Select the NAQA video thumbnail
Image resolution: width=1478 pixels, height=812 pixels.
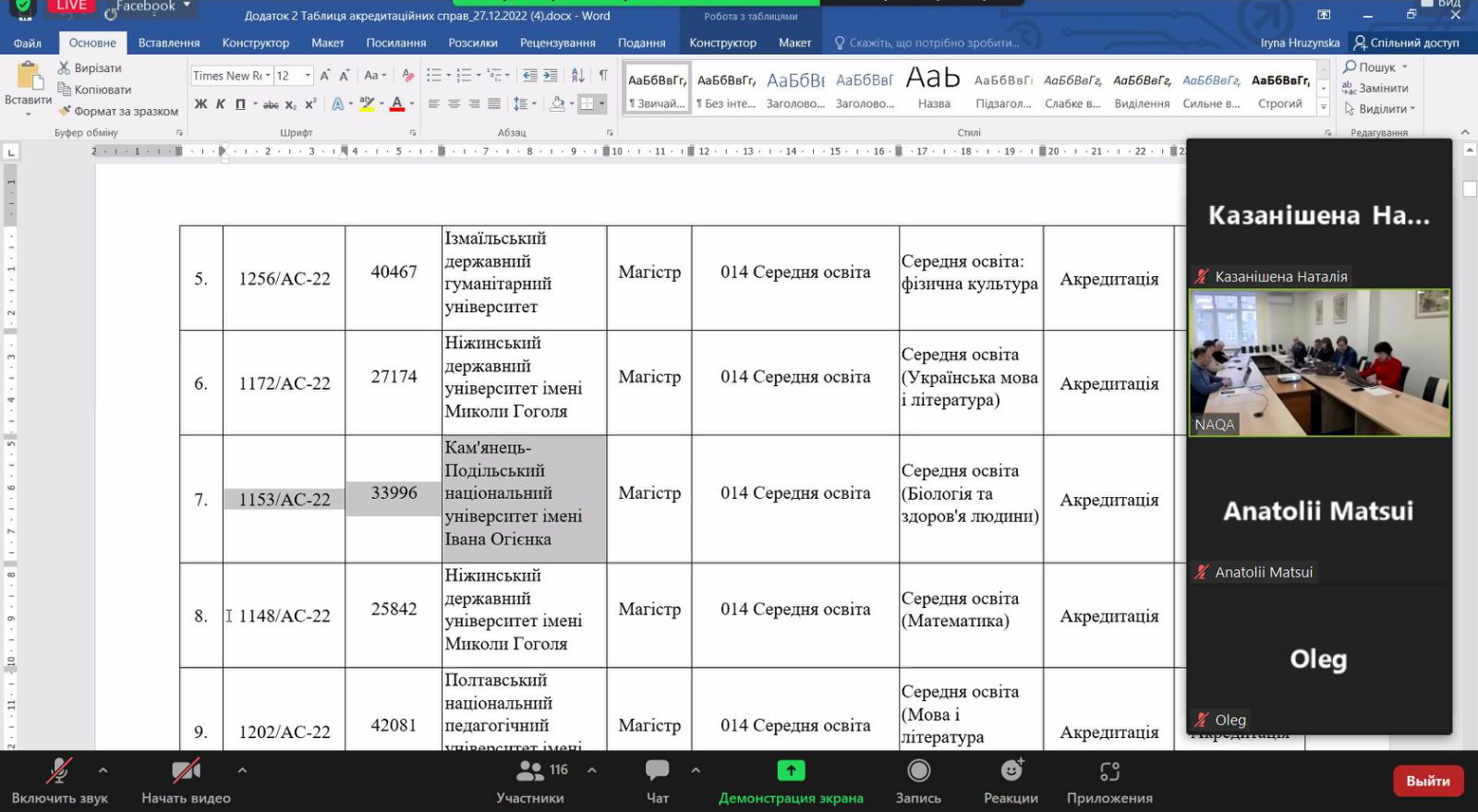click(1318, 362)
